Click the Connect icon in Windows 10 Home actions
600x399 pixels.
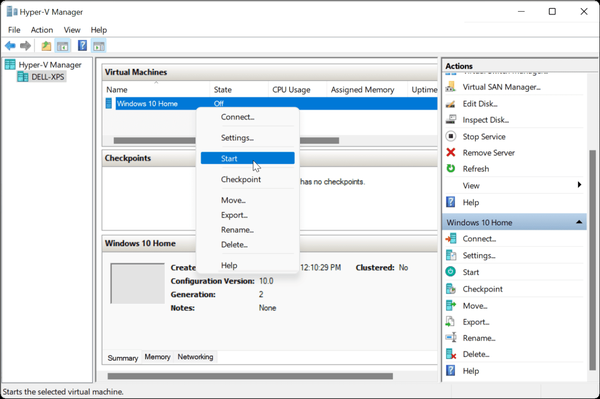451,238
